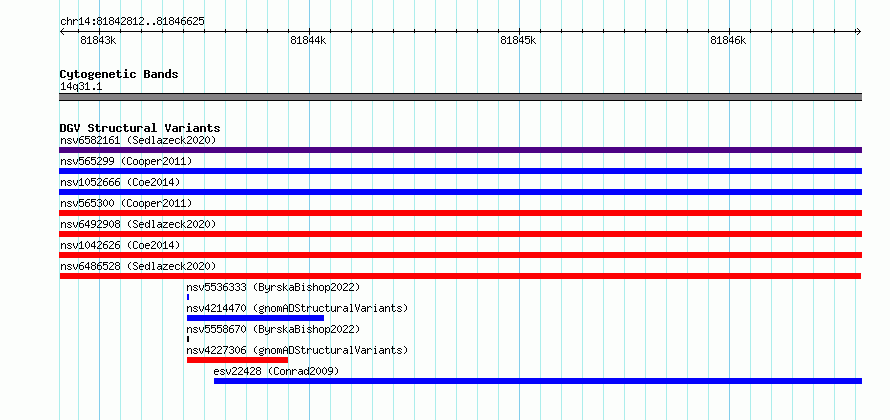Click the nsv1042626 (Coe2014) label
The height and width of the screenshot is (420, 890).
(120, 245)
